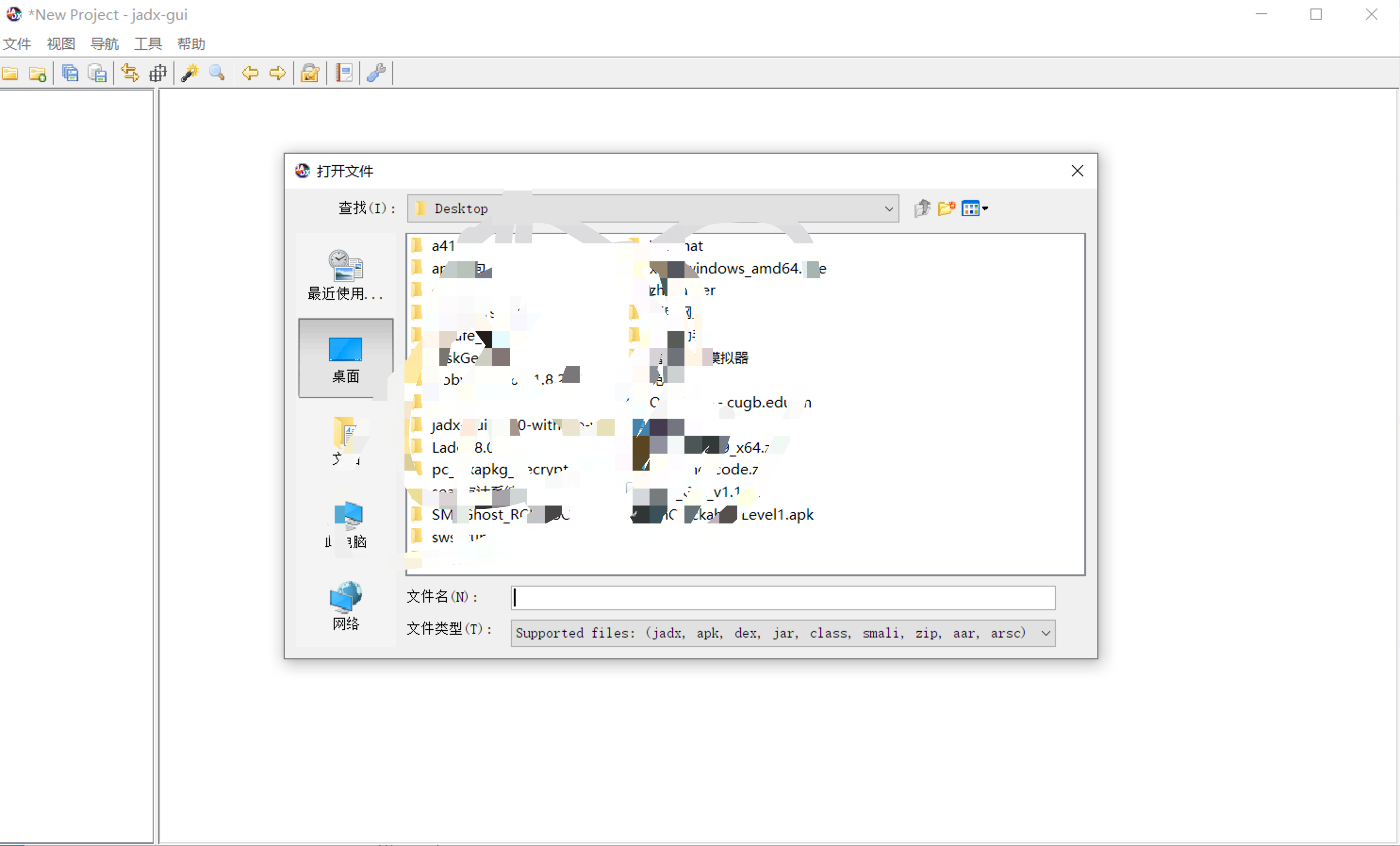Open preferences with the wrench icon
The image size is (1400, 846).
click(x=376, y=74)
